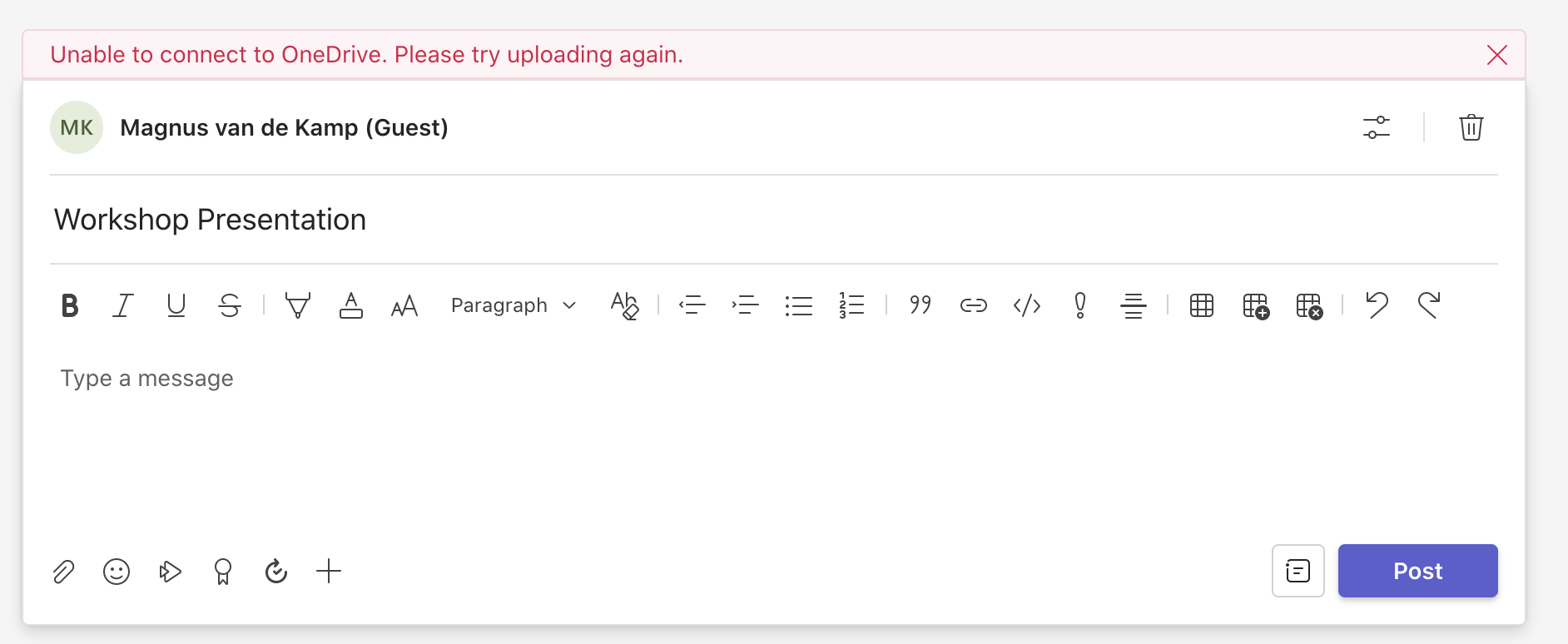Toggle italic formatting
This screenshot has height=644, width=1568.
[122, 305]
